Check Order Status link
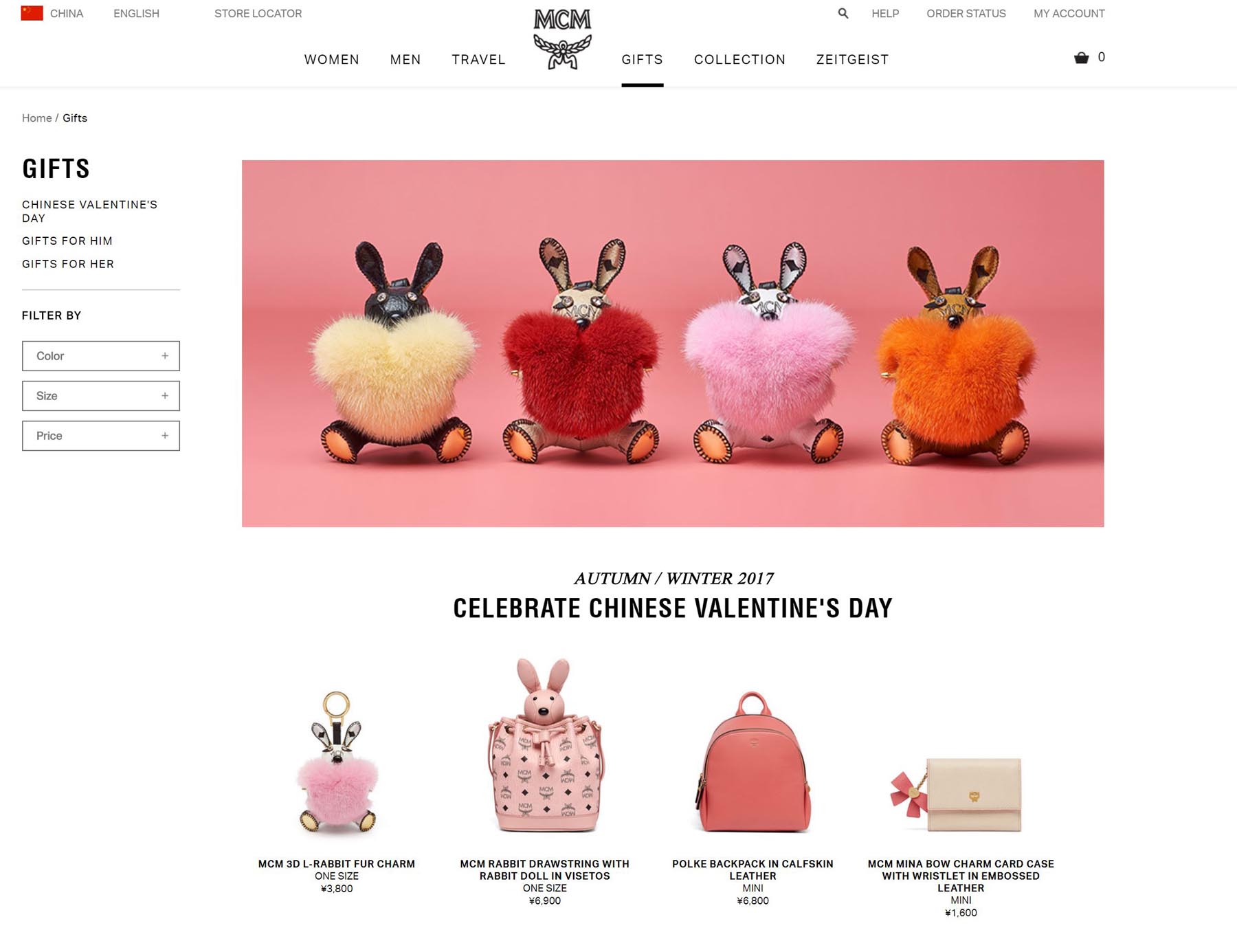1237x952 pixels. [966, 13]
